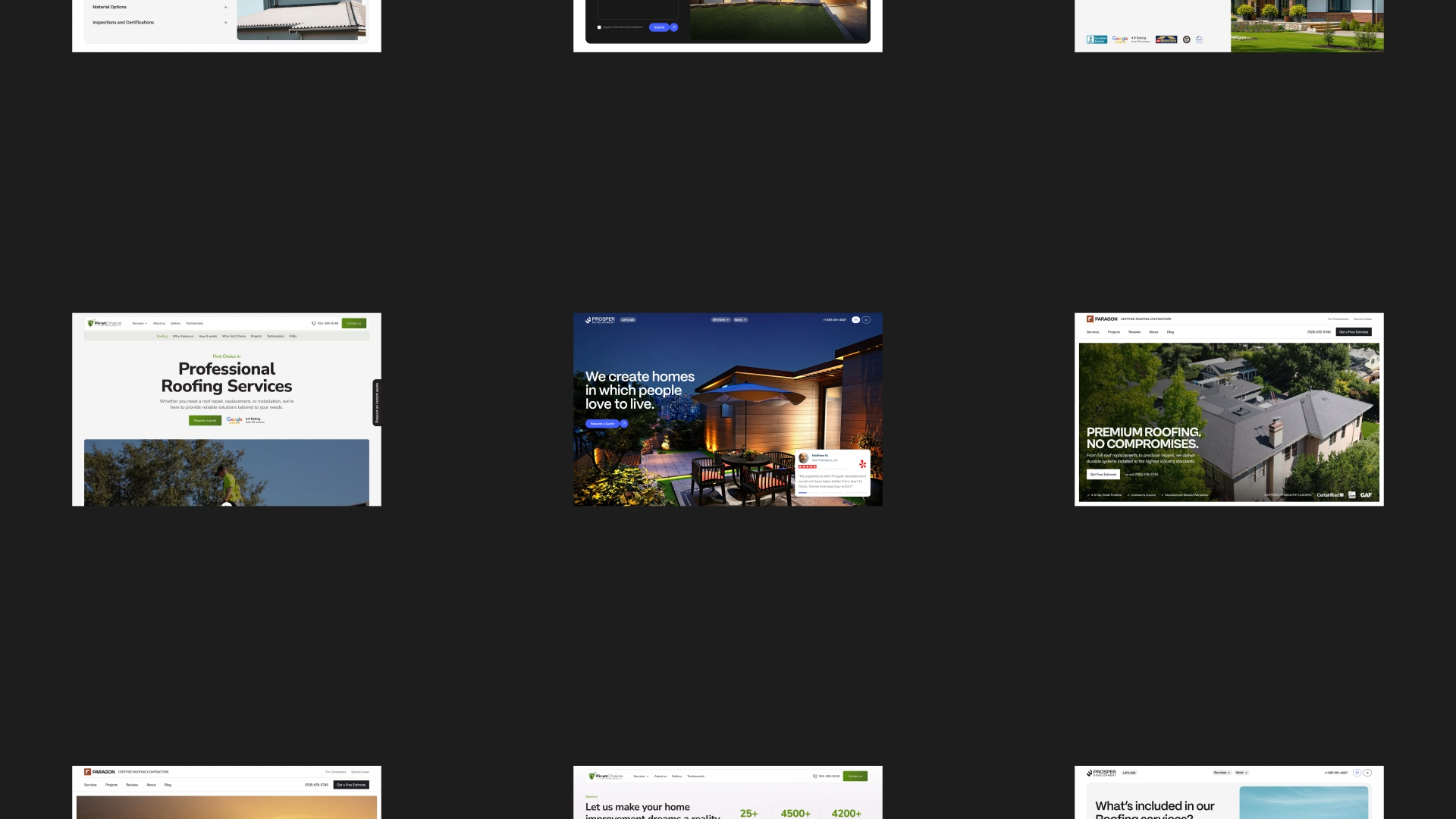Click green Request a quote button
1456x819 pixels.
pos(205,420)
